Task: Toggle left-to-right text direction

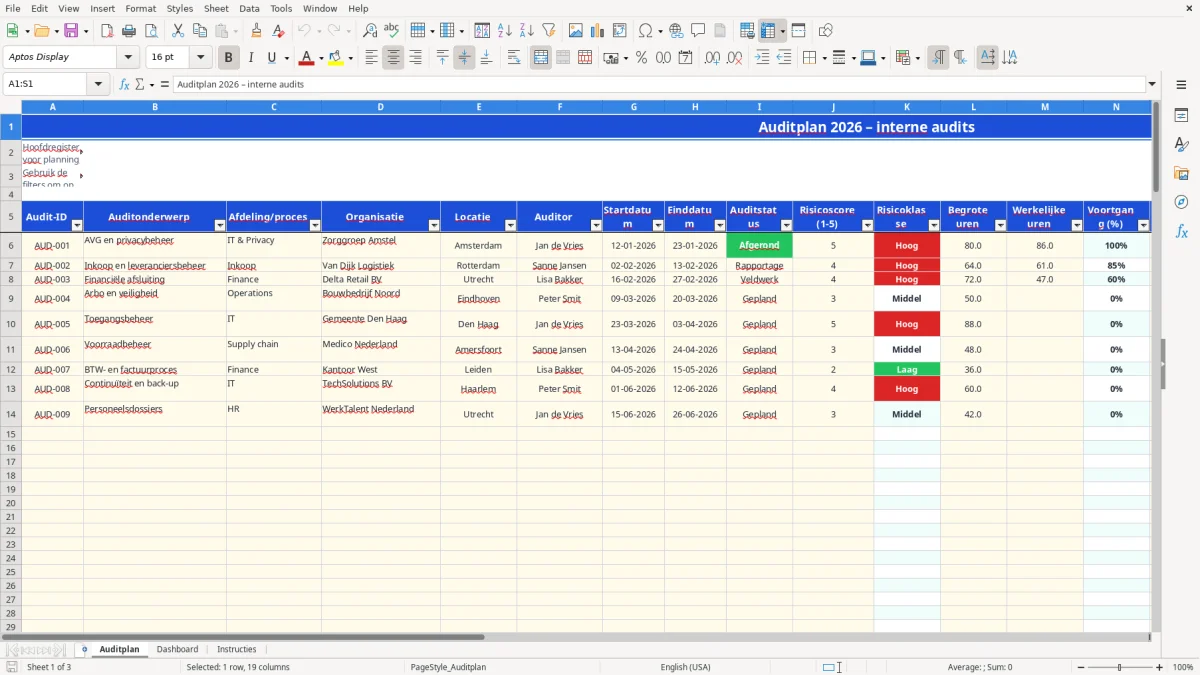Action: (x=938, y=58)
